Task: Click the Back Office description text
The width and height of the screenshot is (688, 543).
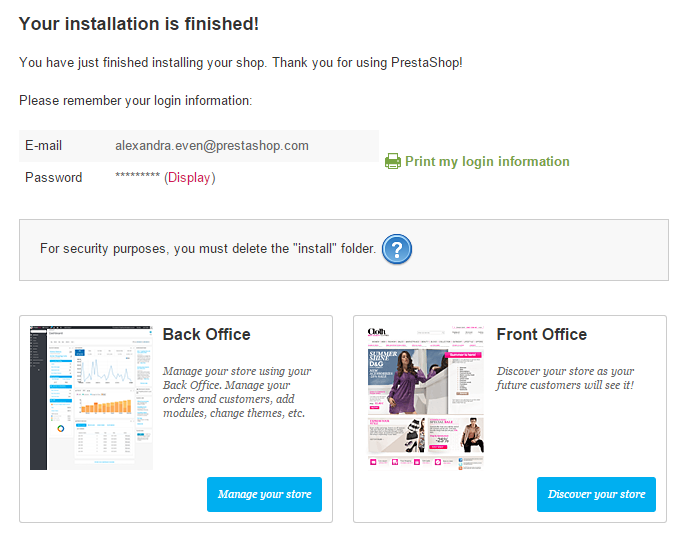Action: 237,392
